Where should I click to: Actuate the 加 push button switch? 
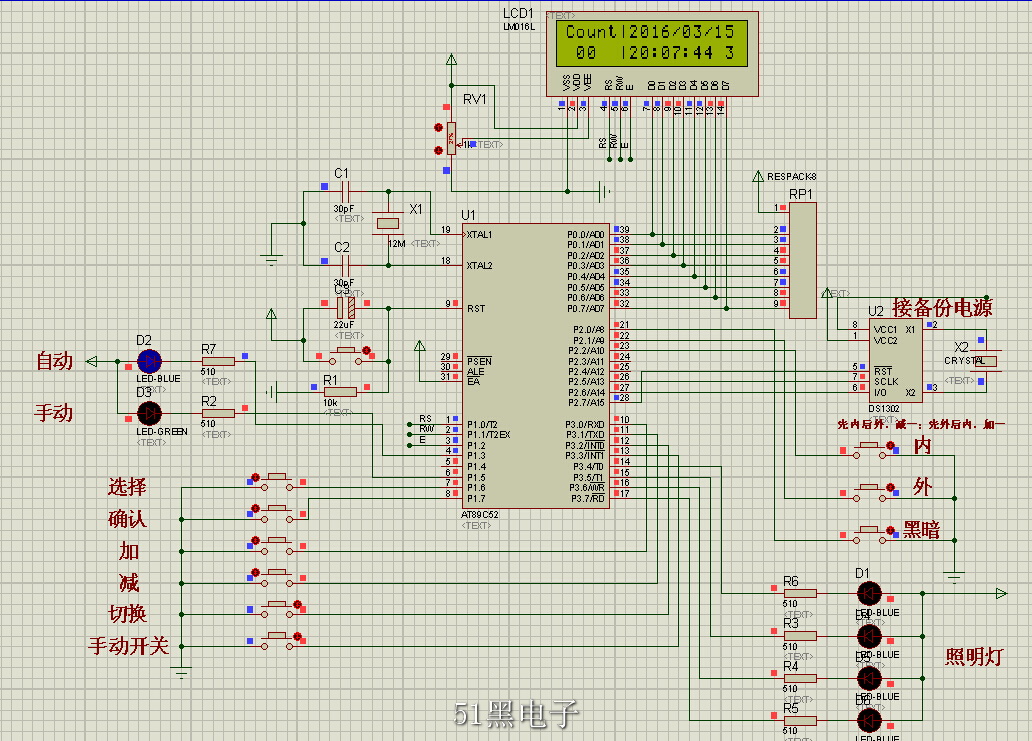click(x=276, y=546)
